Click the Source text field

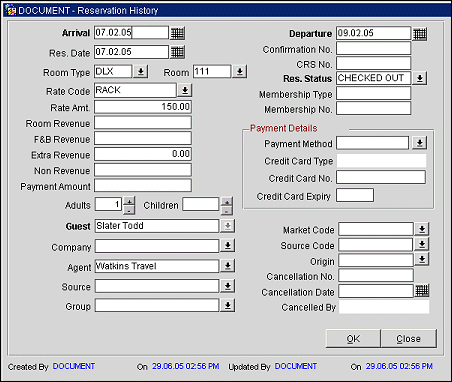pyautogui.click(x=157, y=286)
